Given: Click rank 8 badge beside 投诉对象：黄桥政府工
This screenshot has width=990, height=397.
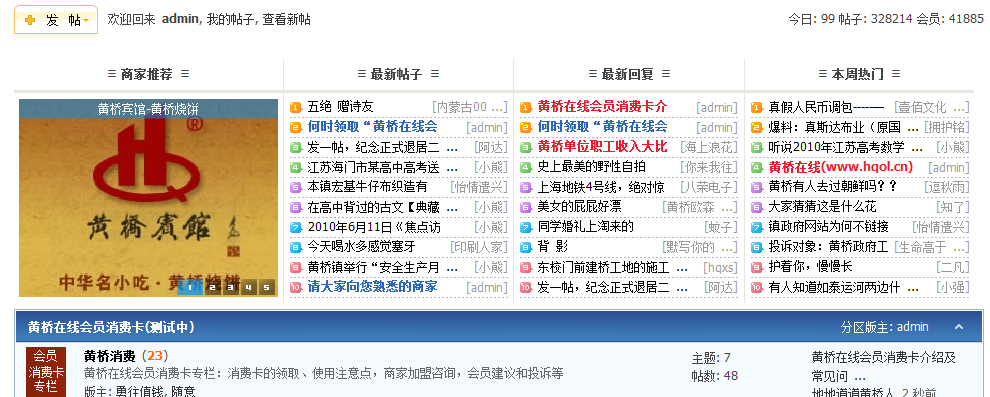Looking at the screenshot, I should click(x=757, y=247).
